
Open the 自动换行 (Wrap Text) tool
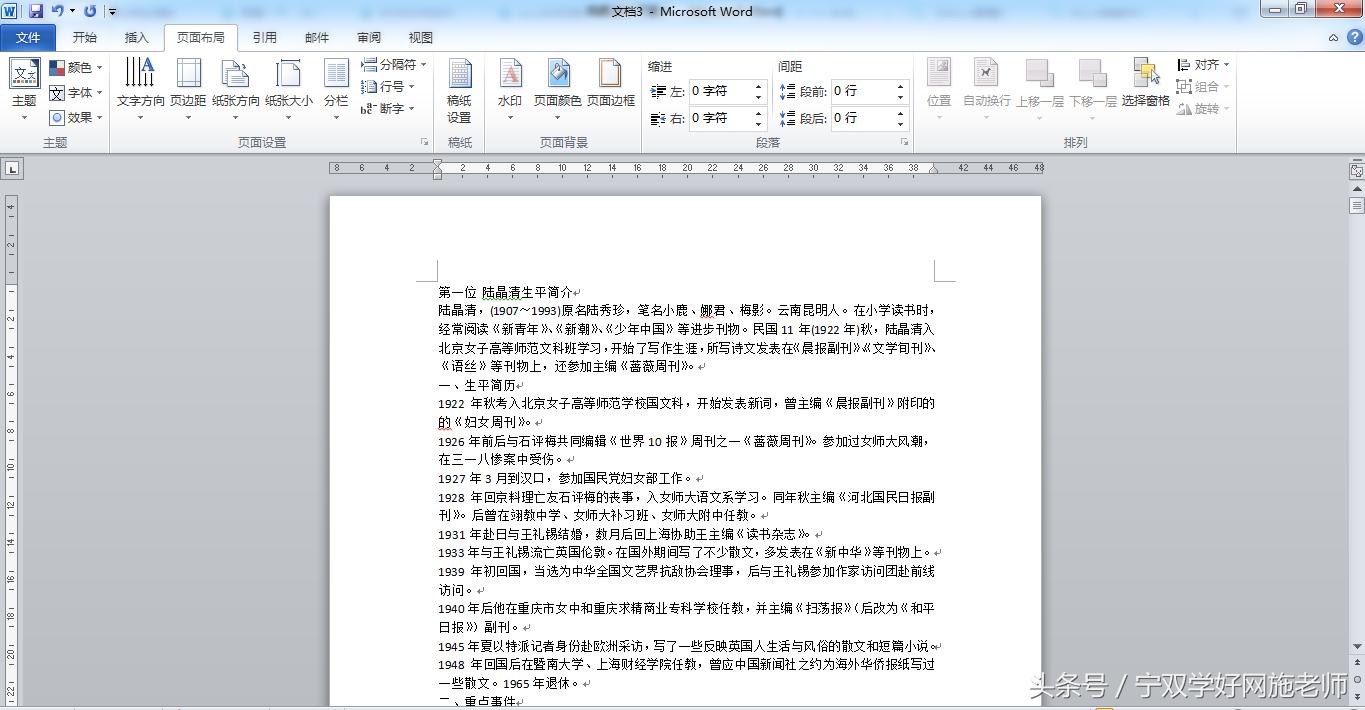pyautogui.click(x=986, y=88)
